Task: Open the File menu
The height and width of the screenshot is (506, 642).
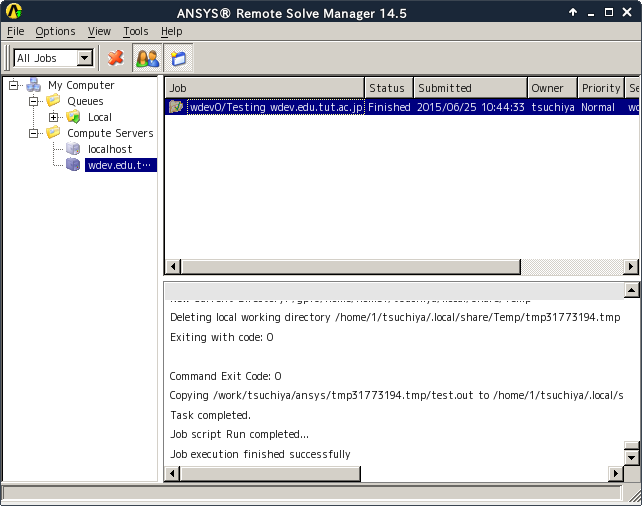Action: tap(14, 32)
